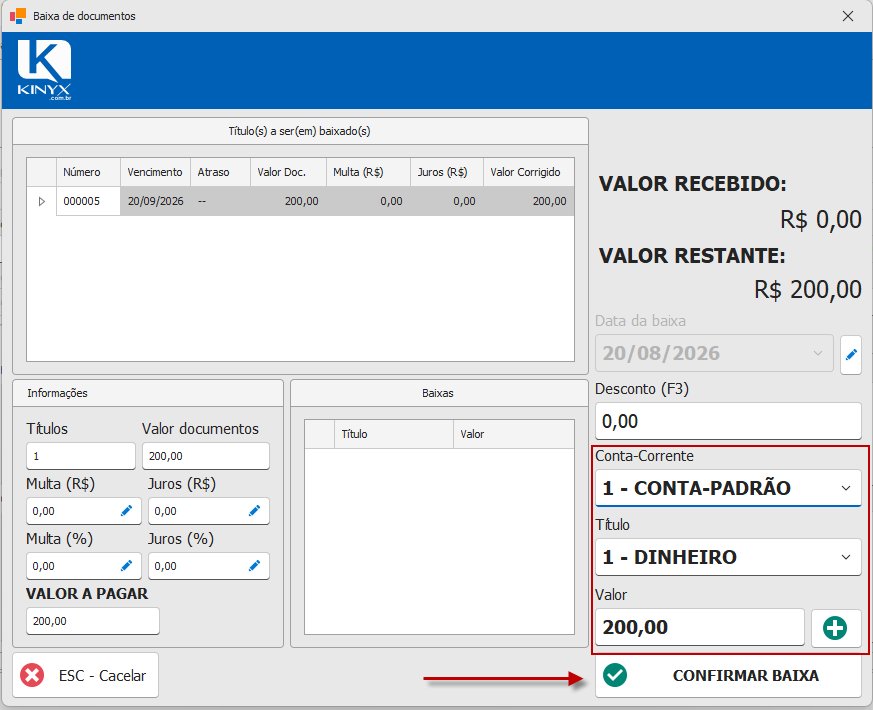873x710 pixels.
Task: Click the Juros (R$) value field
Action: click(209, 511)
